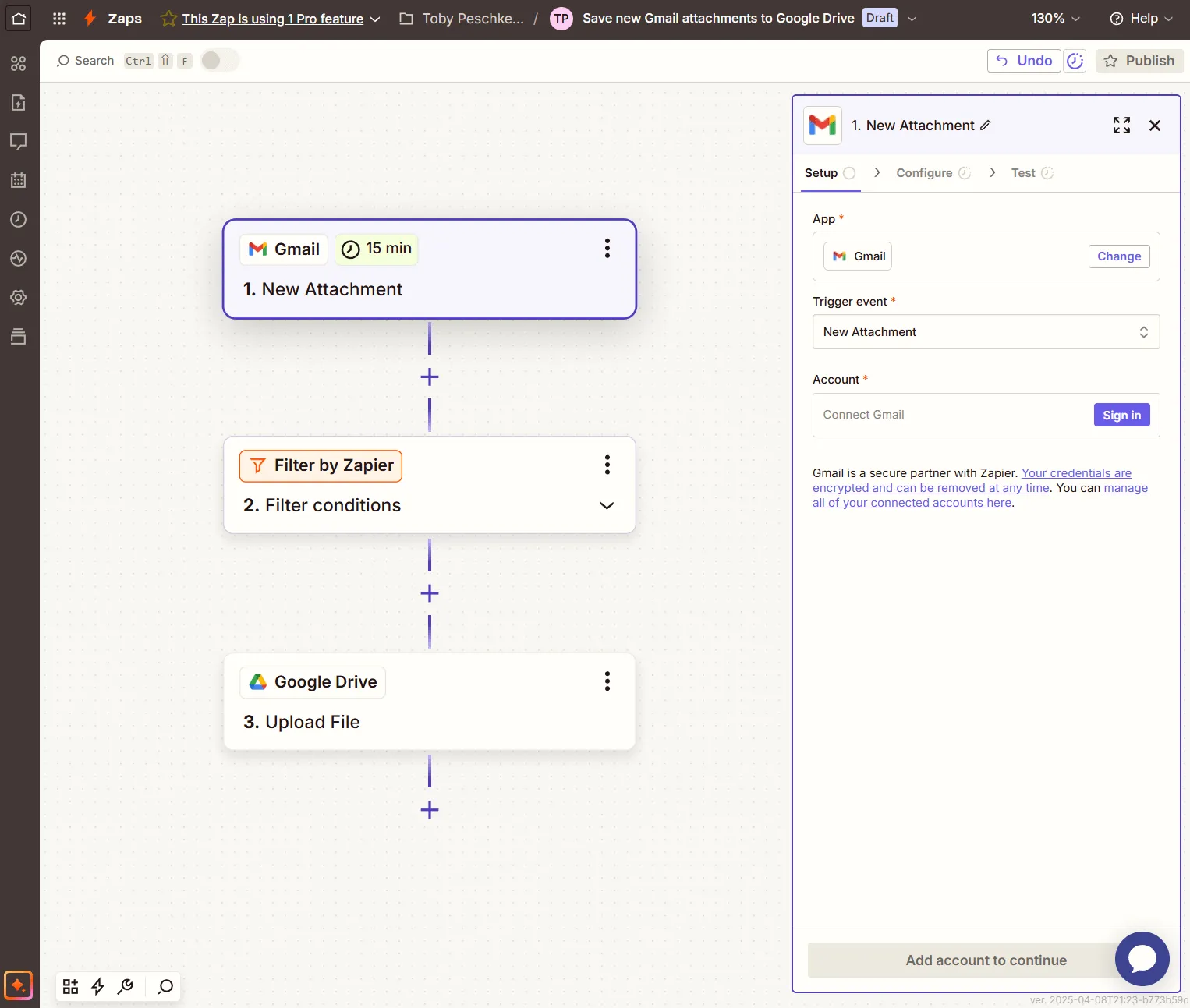
Task: Open the Trigger event New Attachment dropdown
Action: (x=986, y=332)
